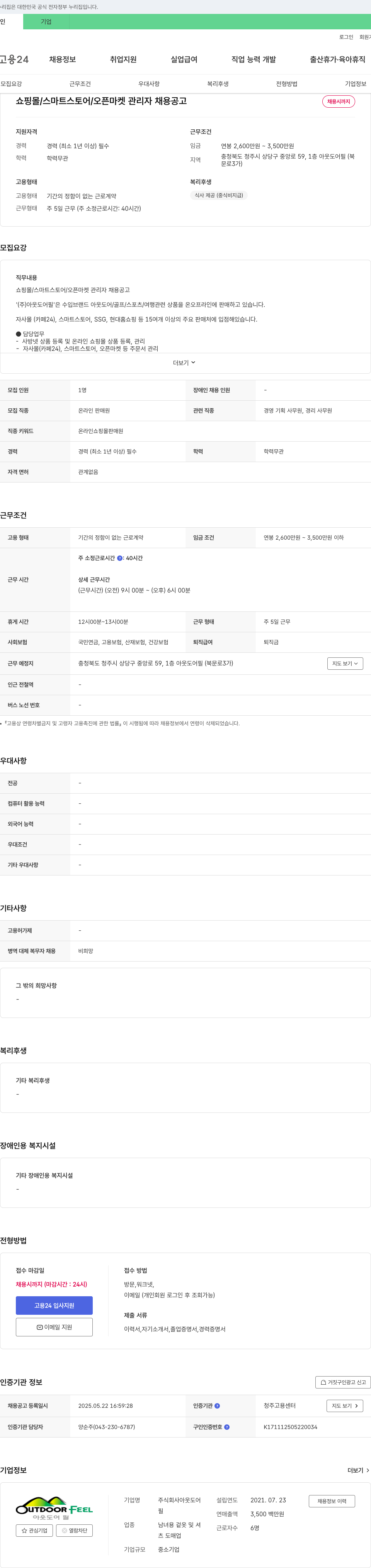This screenshot has width=371, height=1568.
Task: Click help icon beside 구인인증번호
Action: 226,1427
